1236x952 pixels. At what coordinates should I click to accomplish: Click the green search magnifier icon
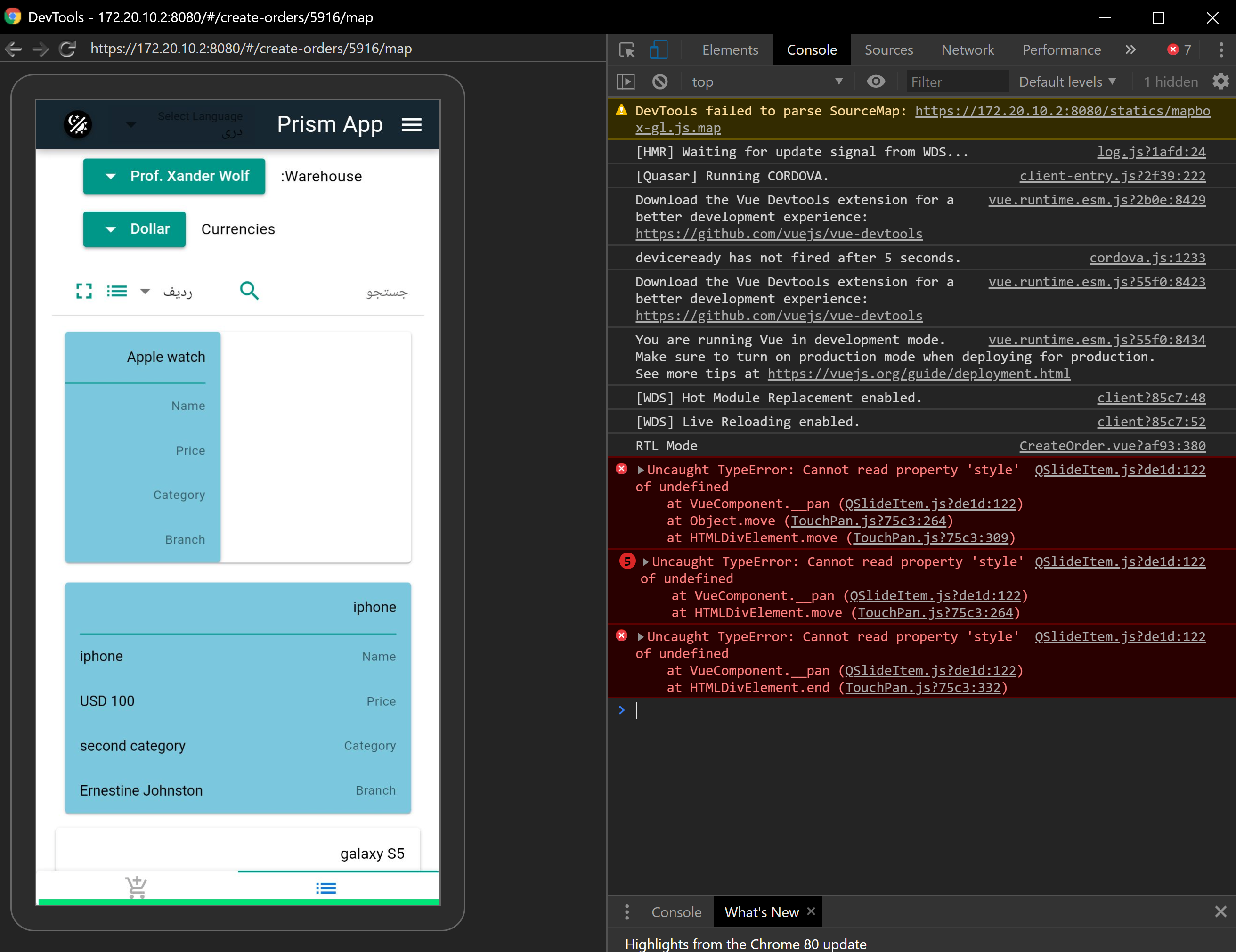(x=249, y=290)
